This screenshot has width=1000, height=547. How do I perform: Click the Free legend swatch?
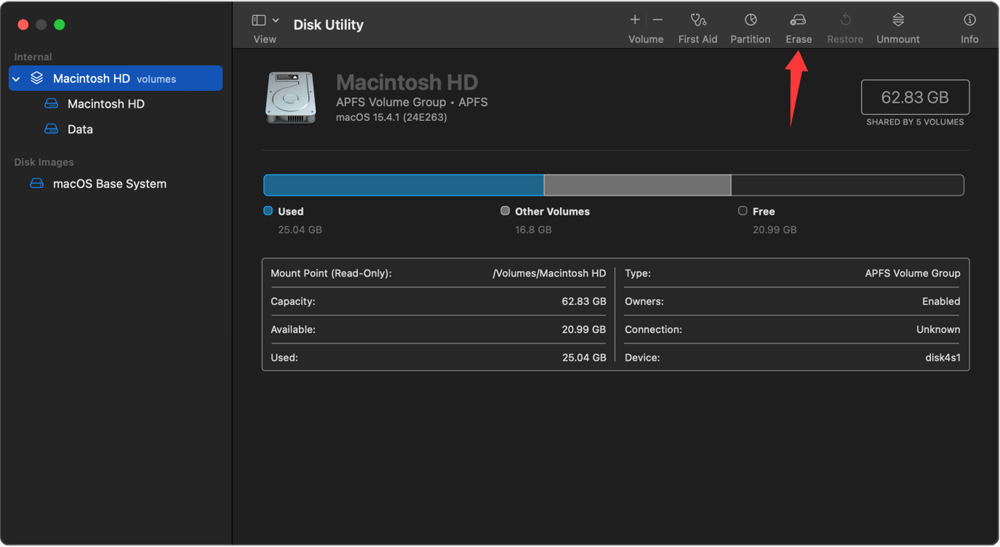[x=742, y=211]
